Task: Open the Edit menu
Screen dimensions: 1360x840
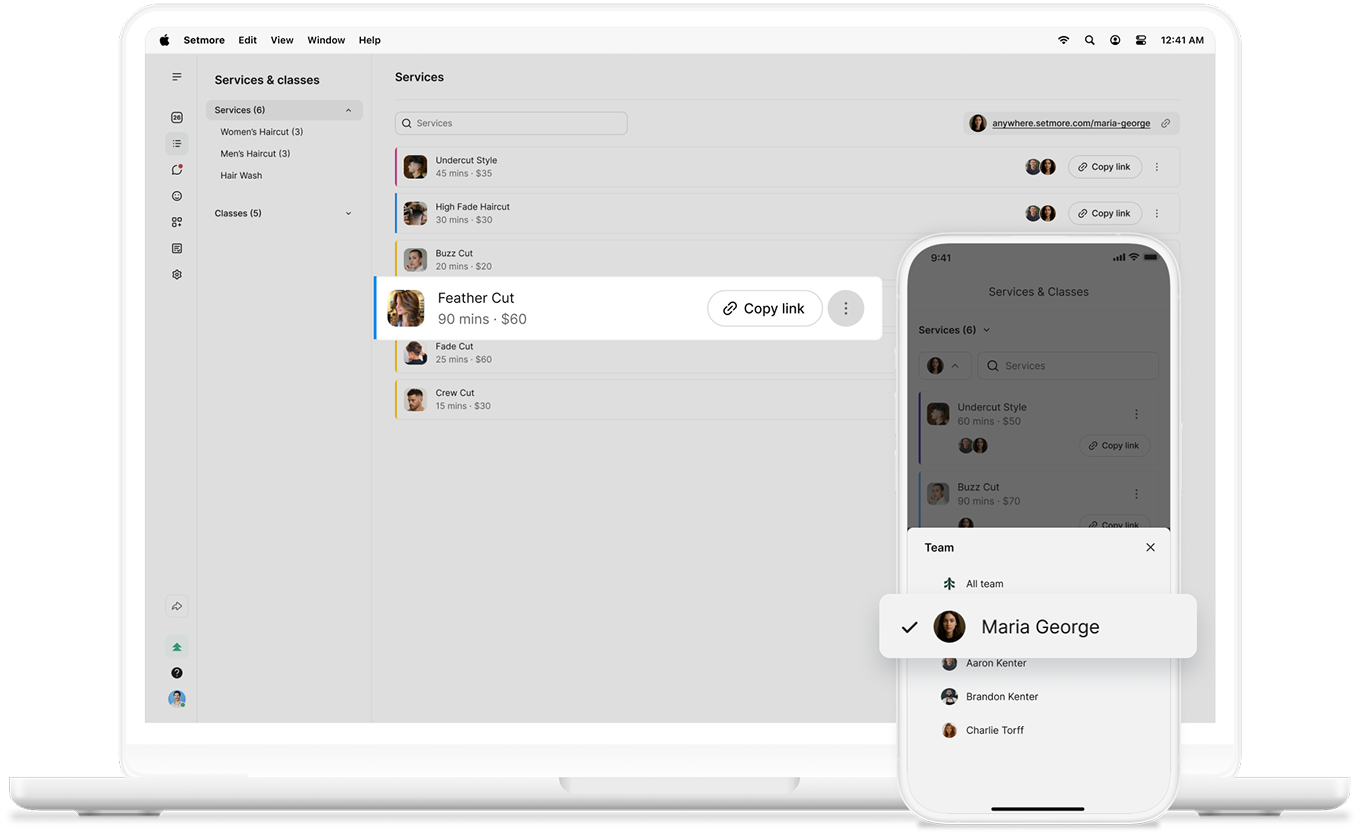Action: [x=248, y=40]
